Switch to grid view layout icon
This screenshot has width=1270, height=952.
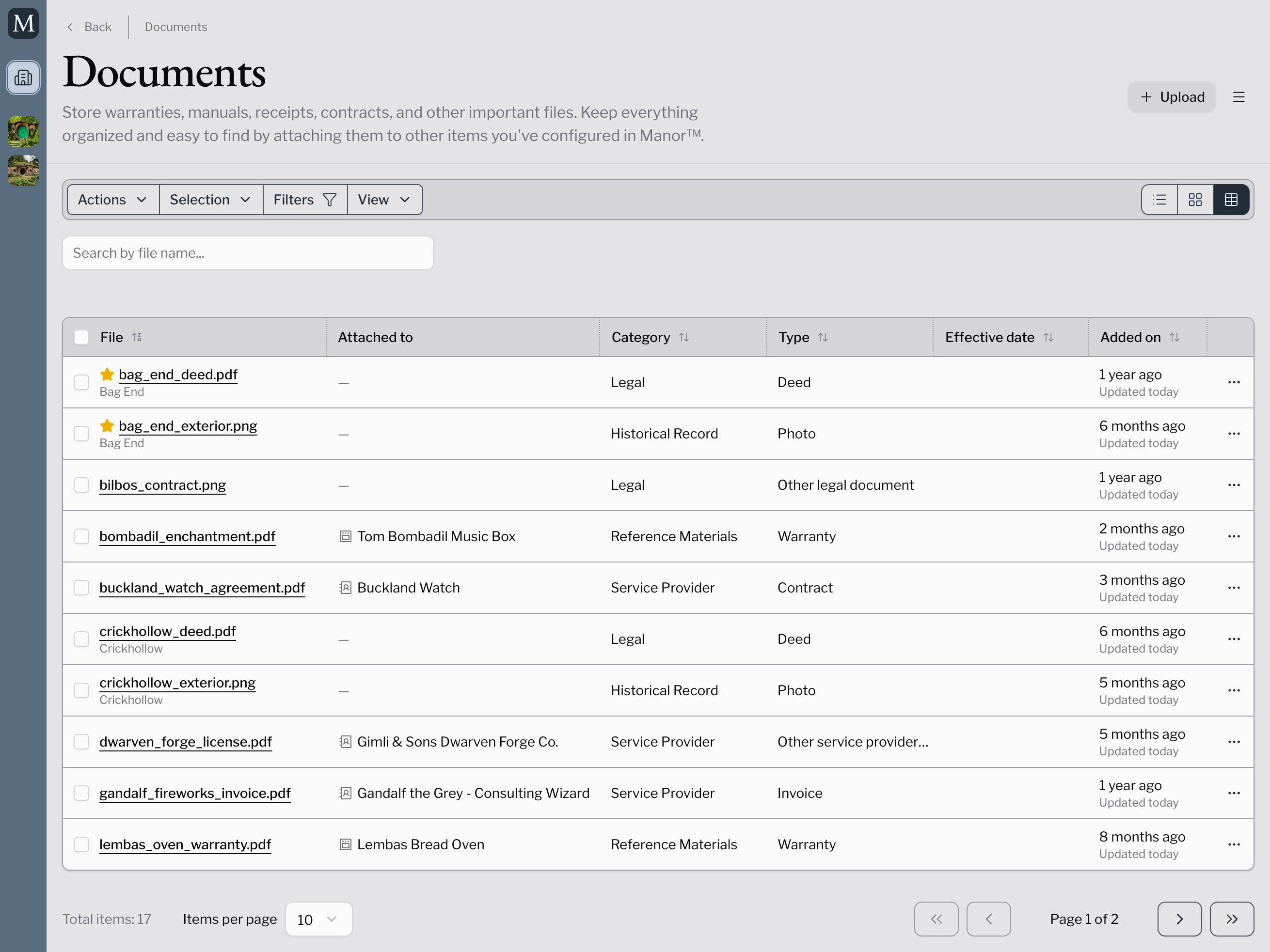(x=1195, y=199)
